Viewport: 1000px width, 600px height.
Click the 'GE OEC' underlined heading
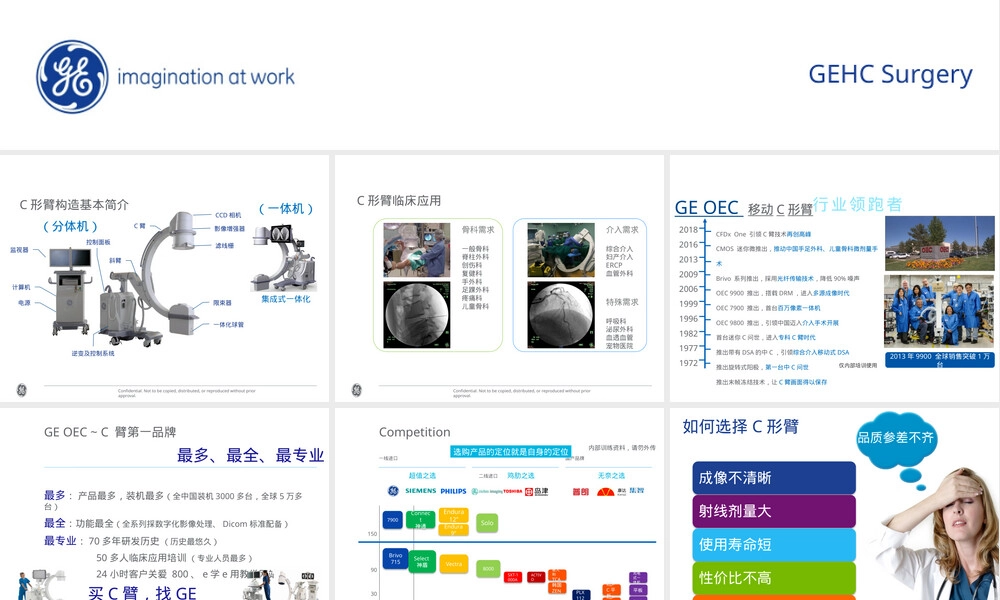pos(707,208)
